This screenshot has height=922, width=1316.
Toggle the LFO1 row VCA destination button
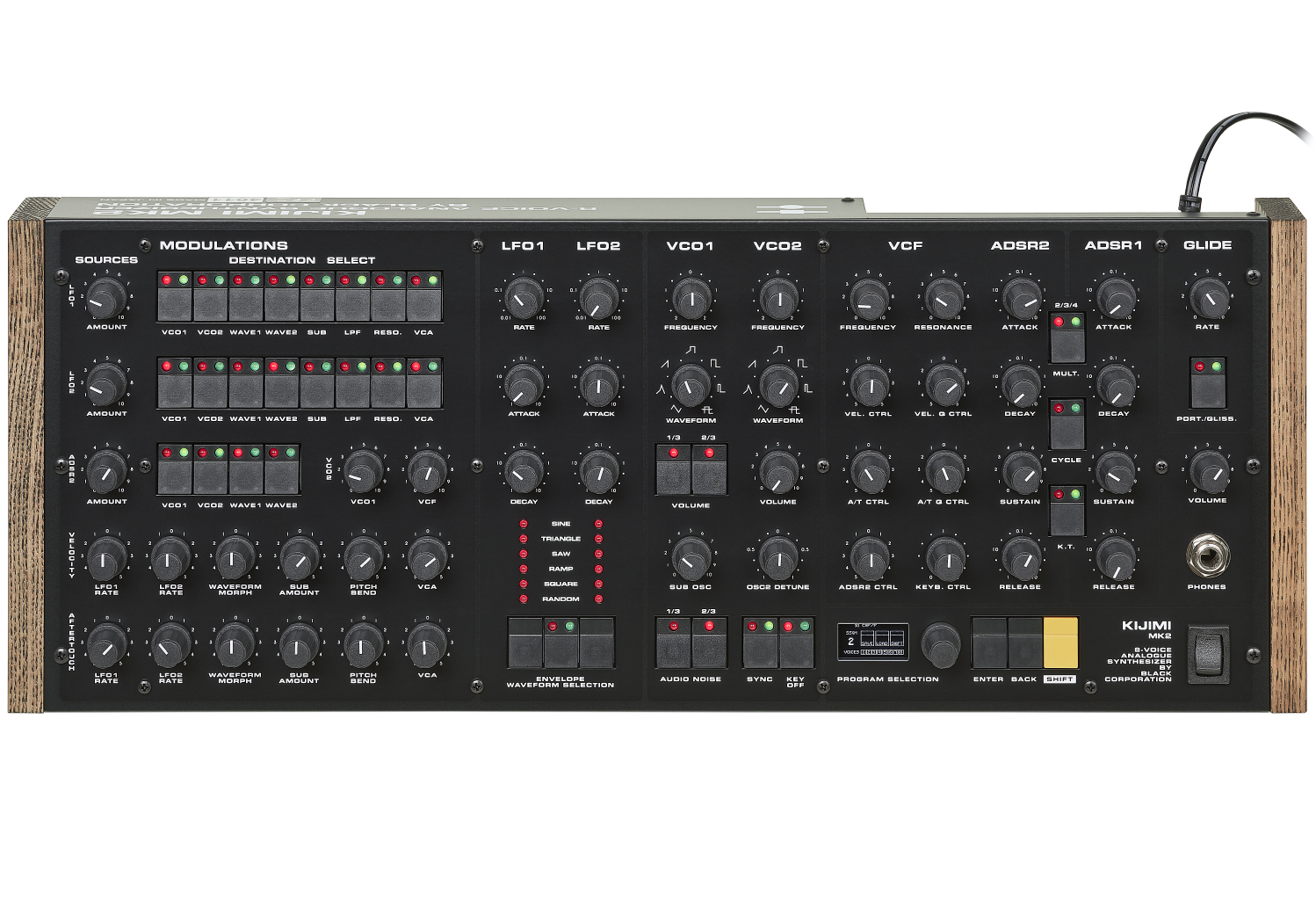[x=423, y=305]
